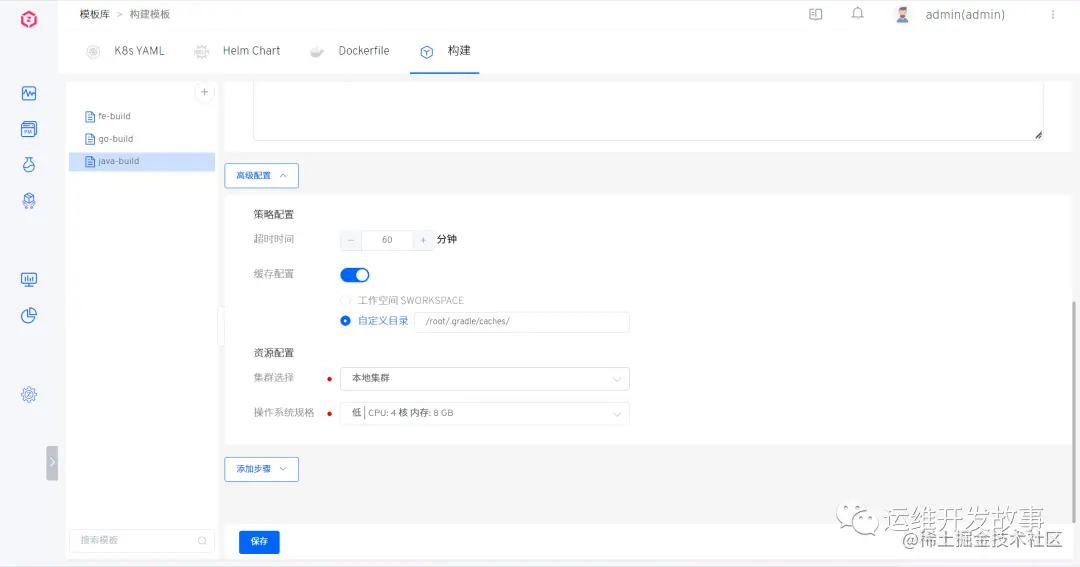Select the 自定义目录 radio option
Image resolution: width=1080 pixels, height=567 pixels.
(345, 321)
